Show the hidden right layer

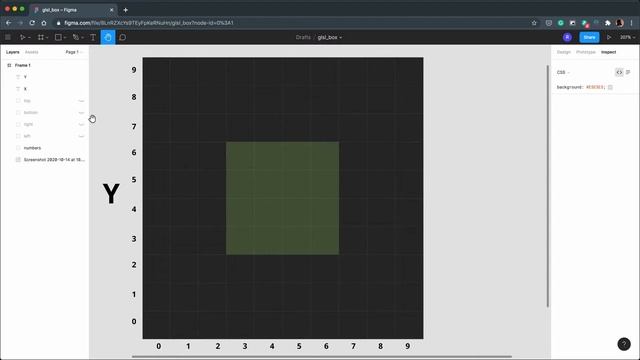[81, 124]
